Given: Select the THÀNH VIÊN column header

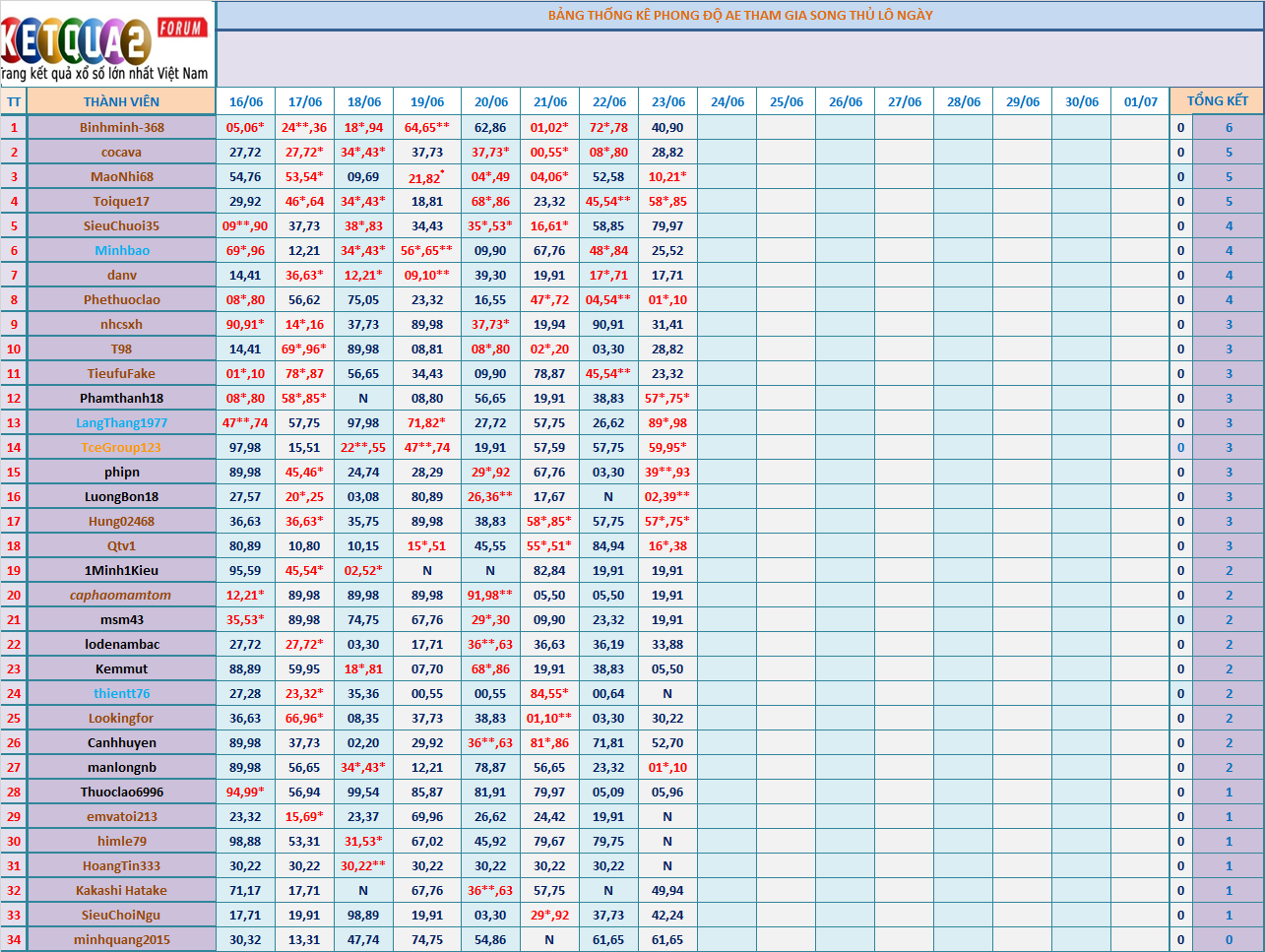Looking at the screenshot, I should [x=121, y=101].
